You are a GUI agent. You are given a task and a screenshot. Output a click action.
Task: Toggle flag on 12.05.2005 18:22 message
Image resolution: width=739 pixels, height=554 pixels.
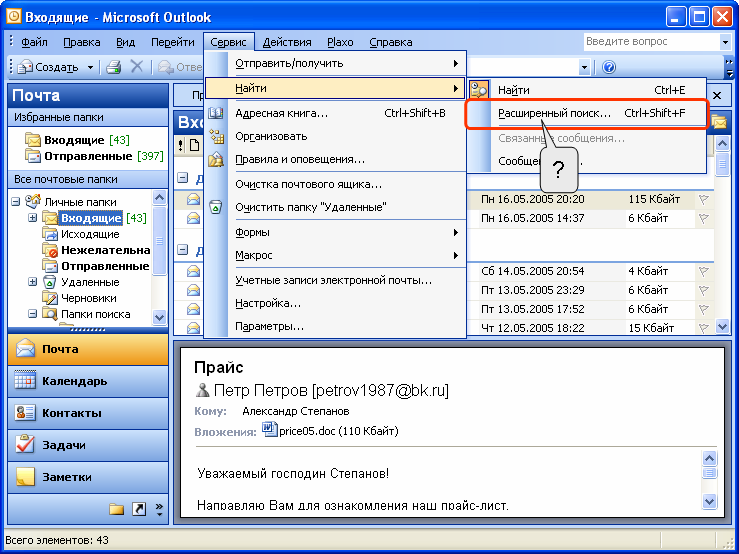[704, 328]
